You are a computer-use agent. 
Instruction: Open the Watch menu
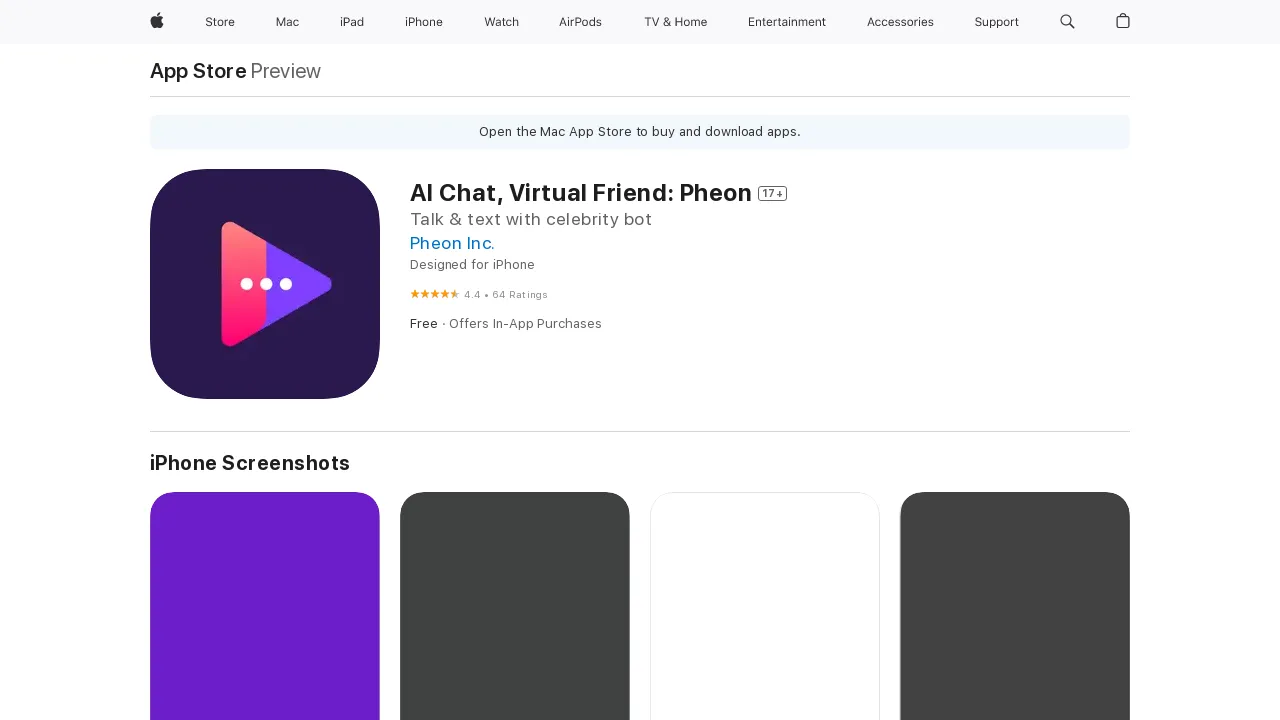pos(501,22)
